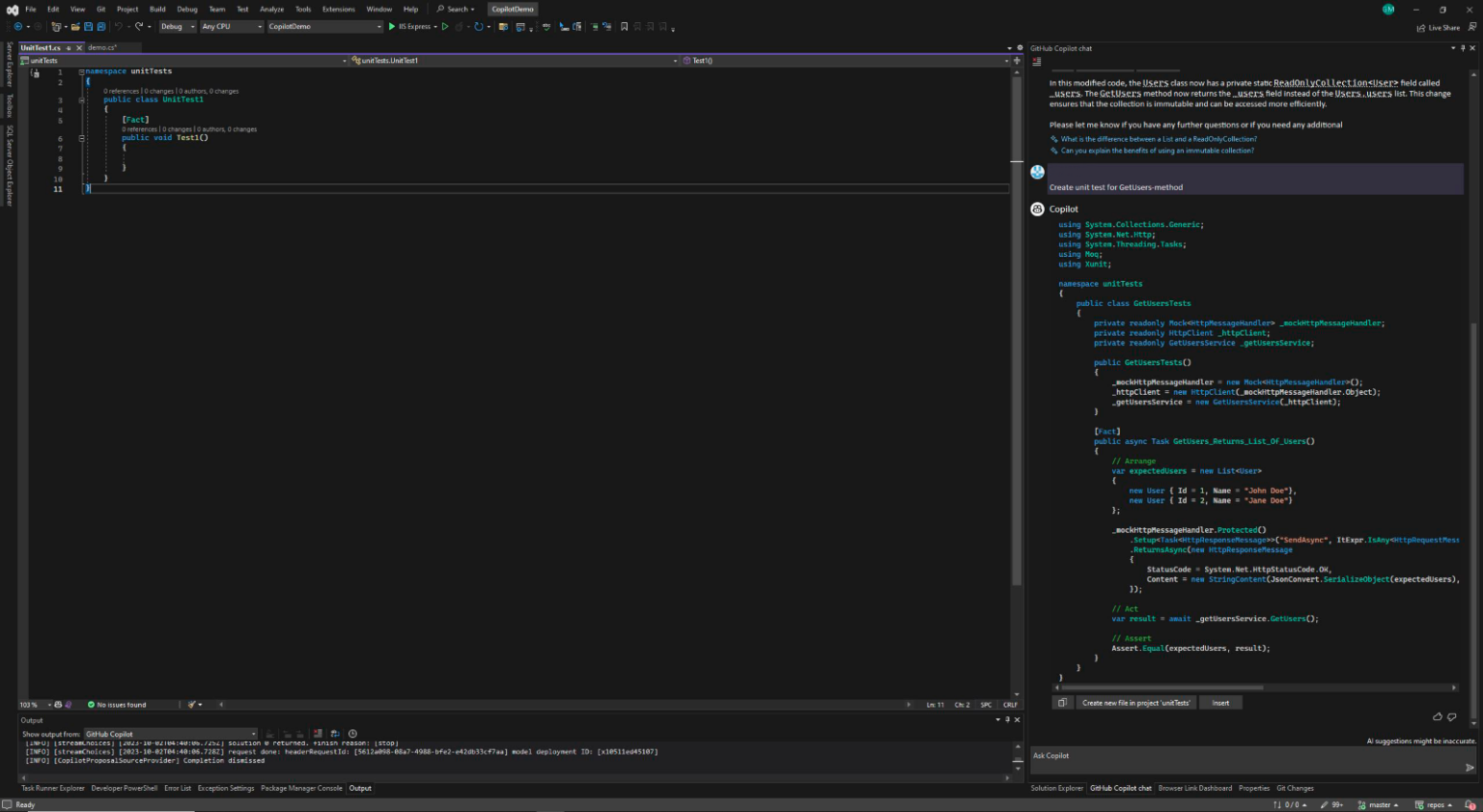This screenshot has height=812, width=1483.
Task: Click the Search box in the menu bar
Action: pos(456,9)
